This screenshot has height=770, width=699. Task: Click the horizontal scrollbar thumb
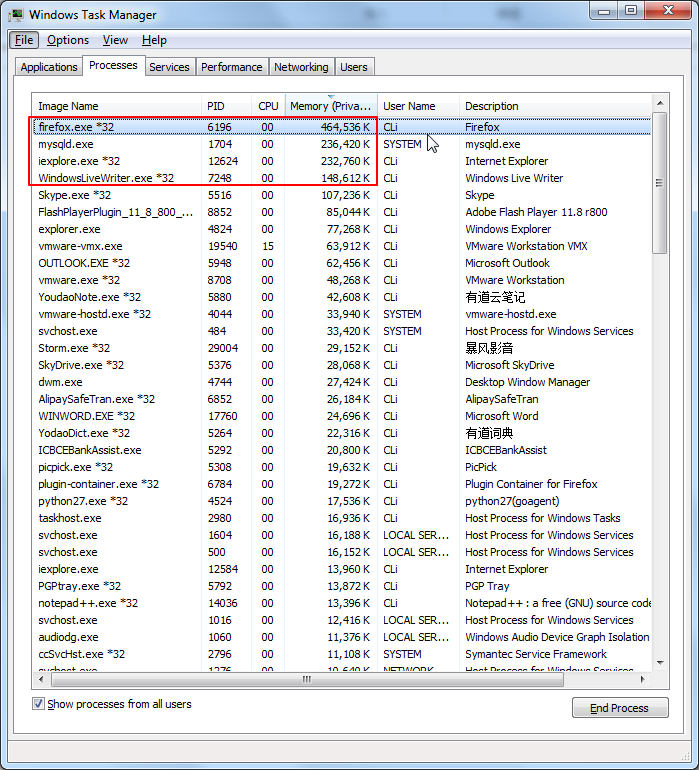click(307, 679)
